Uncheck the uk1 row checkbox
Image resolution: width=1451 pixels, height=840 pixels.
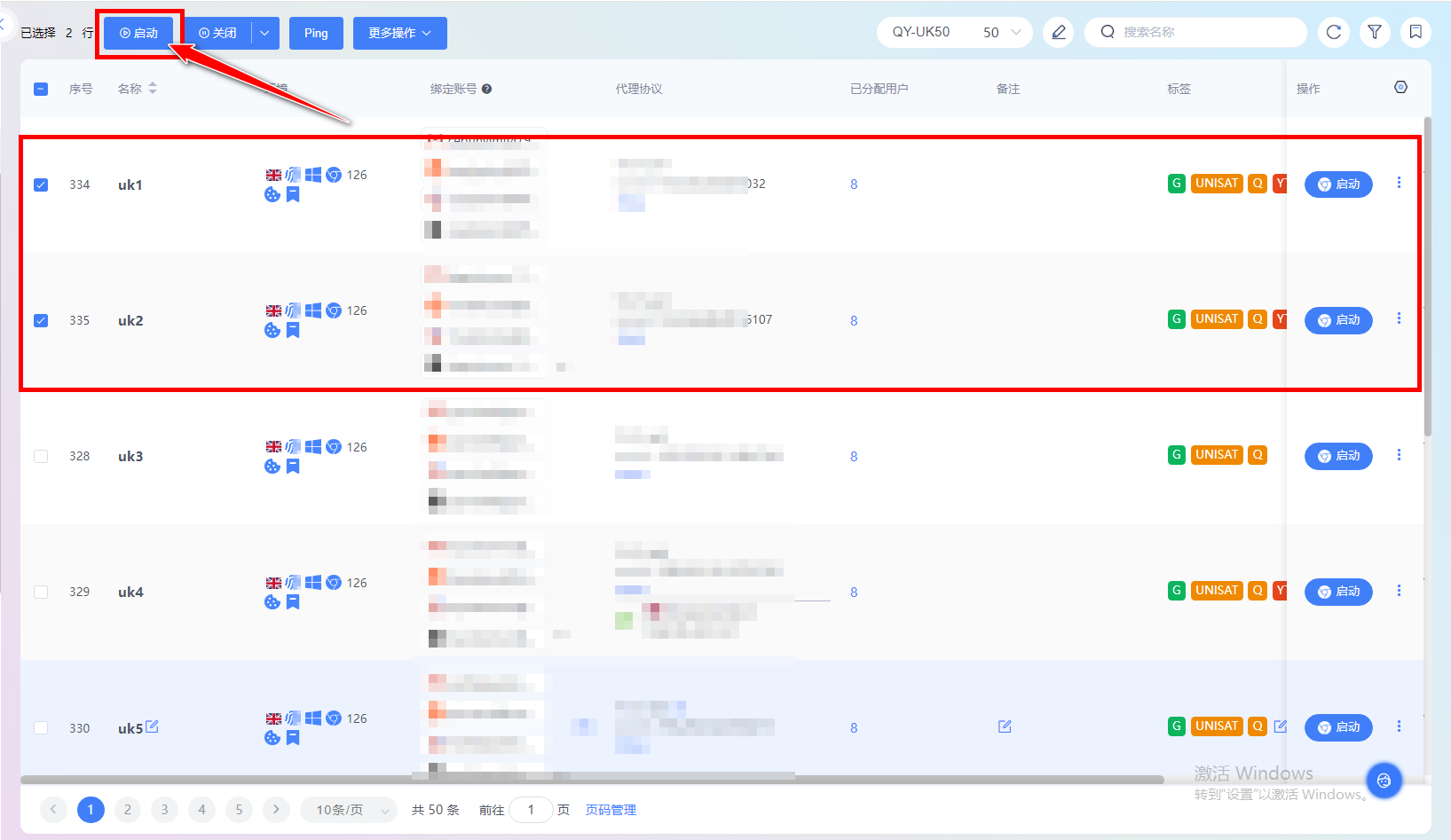point(41,184)
